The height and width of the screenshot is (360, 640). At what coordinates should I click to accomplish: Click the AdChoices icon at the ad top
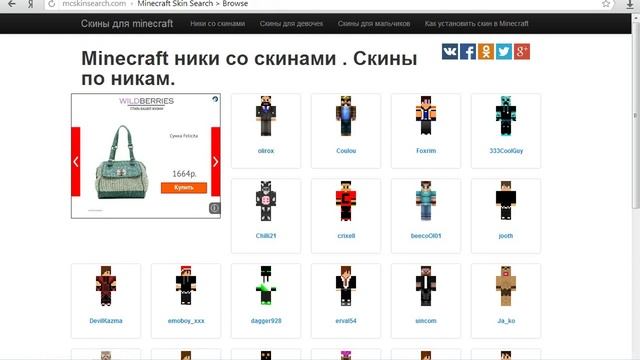tap(215, 99)
